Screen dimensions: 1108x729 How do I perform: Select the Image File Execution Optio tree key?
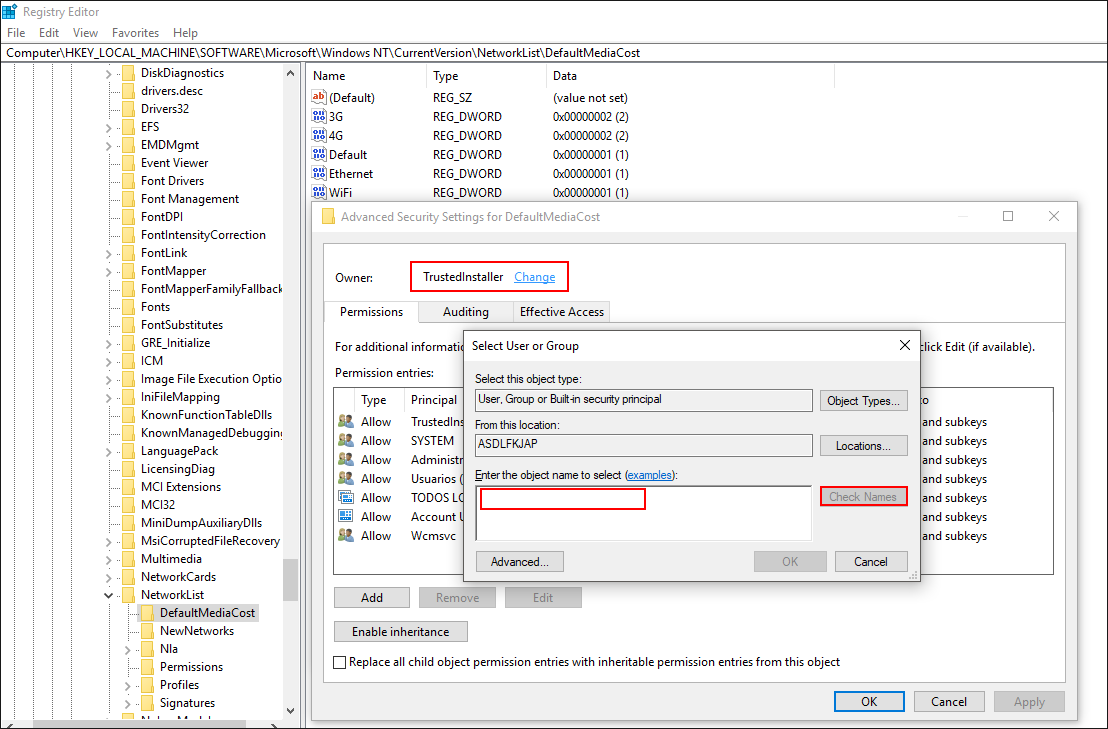211,379
